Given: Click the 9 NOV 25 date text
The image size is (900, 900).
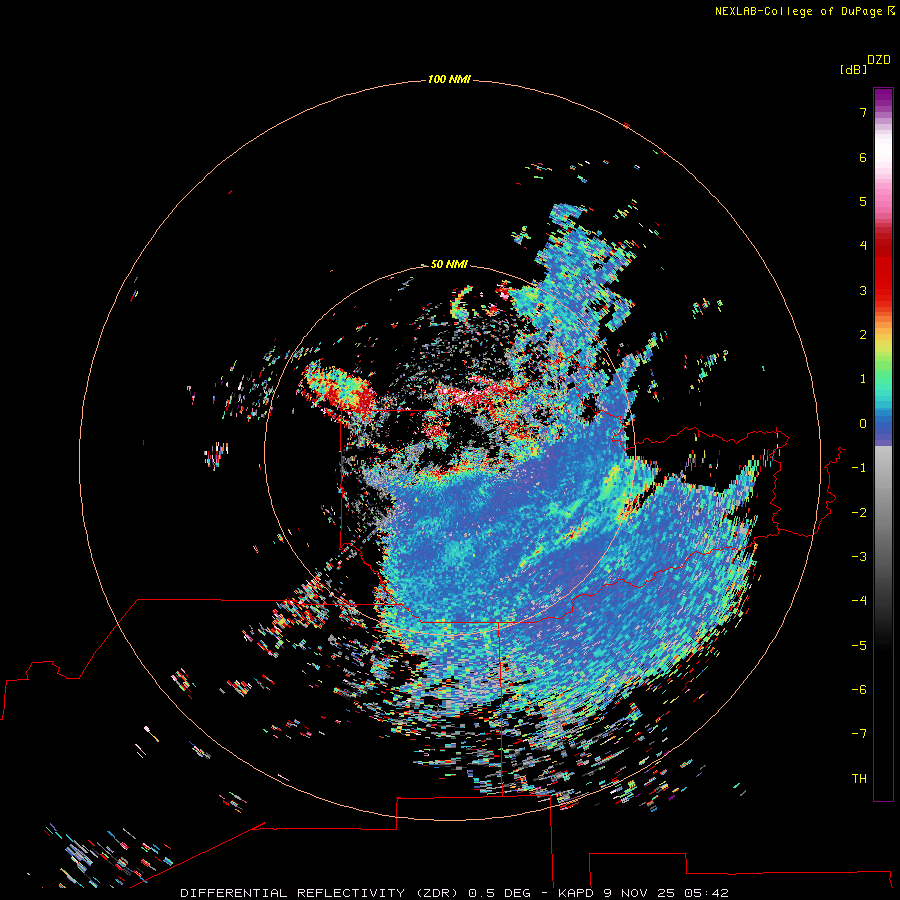Looking at the screenshot, I should [641, 893].
